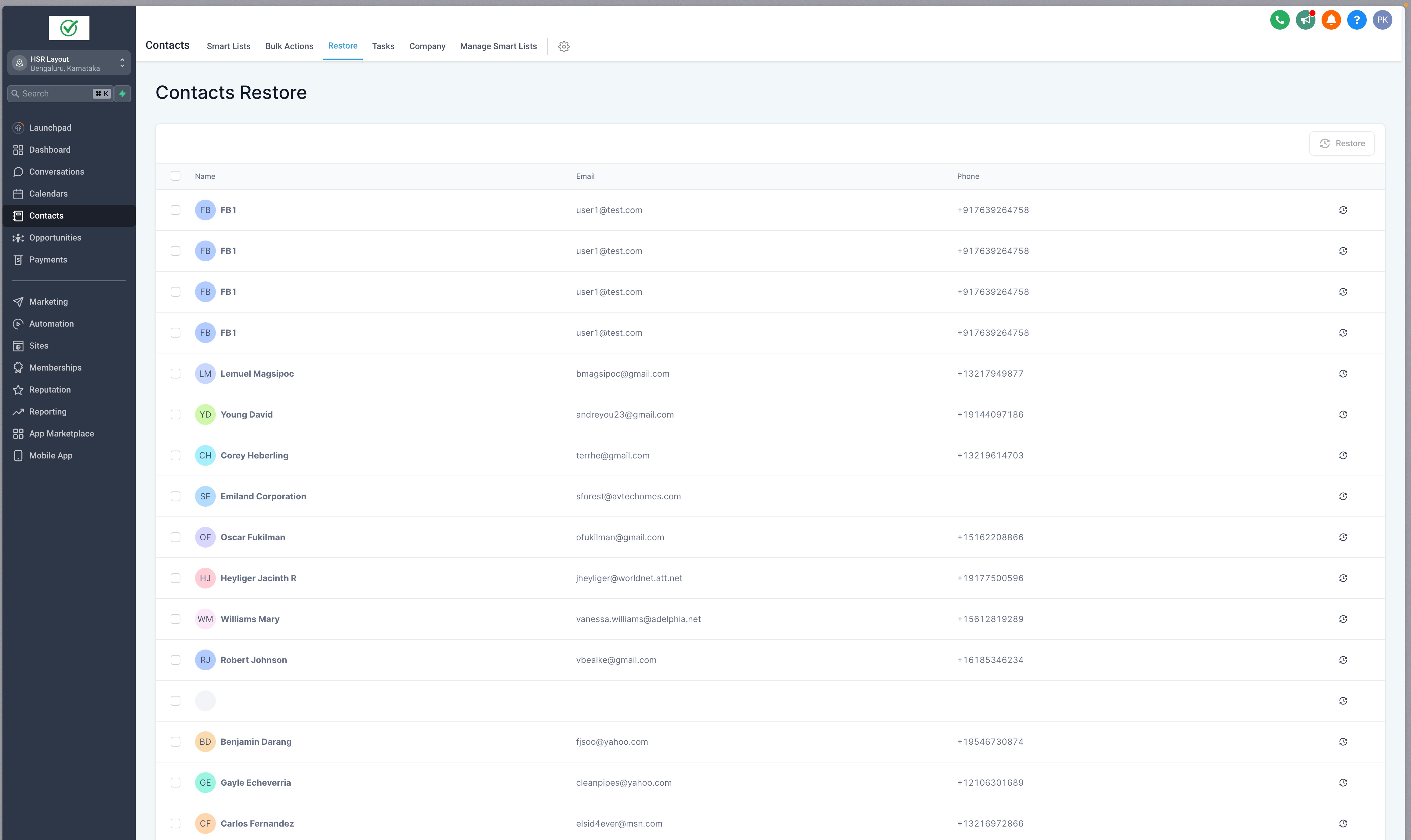
Task: Click restore icon for Lemuel Magsipoc row
Action: [1343, 374]
